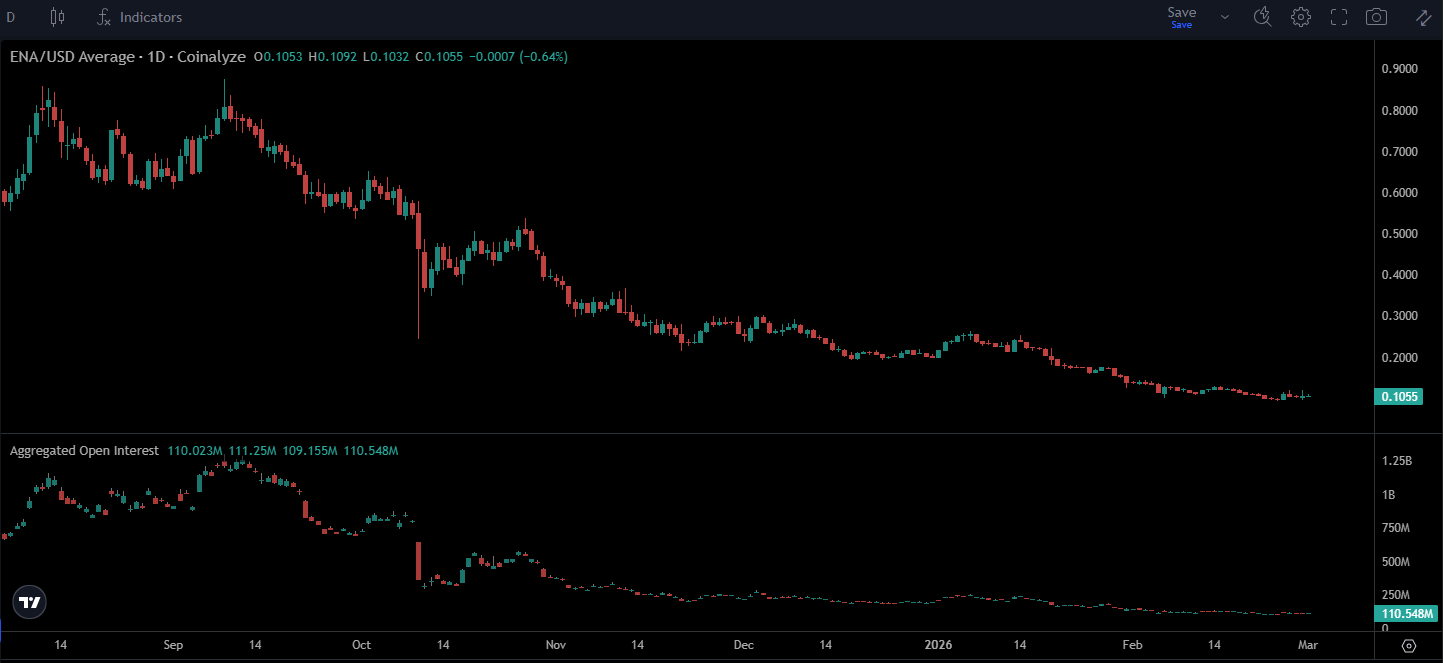The image size is (1443, 663).
Task: Open the Indicators dialog
Action: (139, 17)
